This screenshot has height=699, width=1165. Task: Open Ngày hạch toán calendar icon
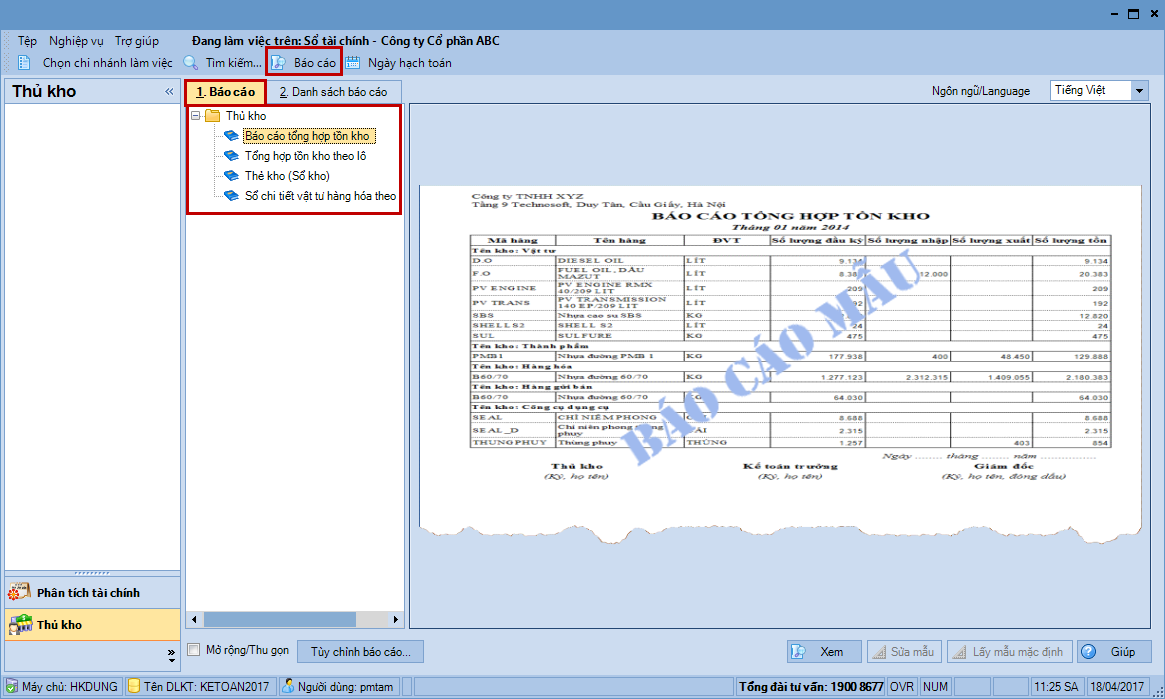point(353,63)
